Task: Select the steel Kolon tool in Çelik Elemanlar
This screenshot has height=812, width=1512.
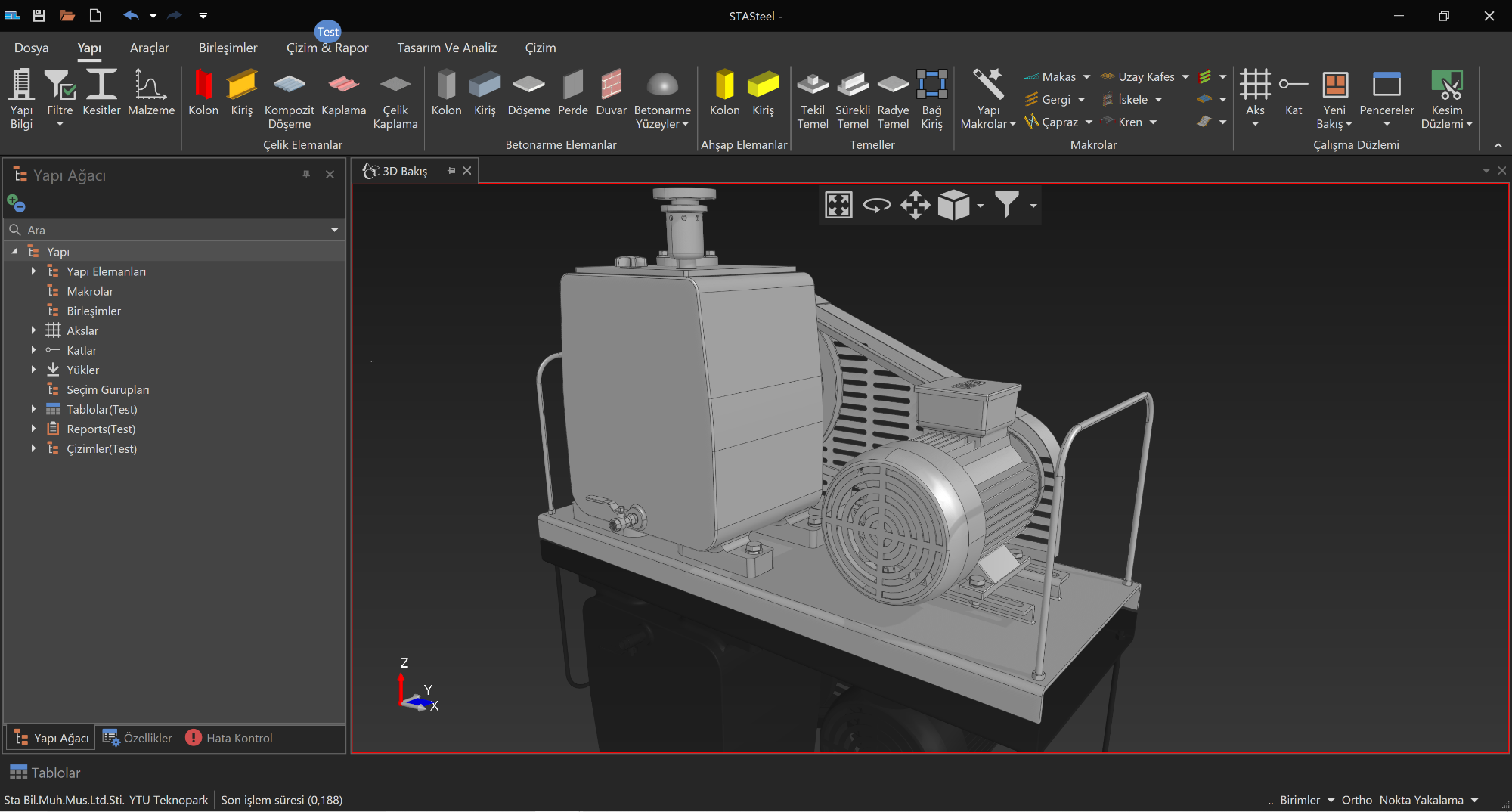Action: pos(203,85)
